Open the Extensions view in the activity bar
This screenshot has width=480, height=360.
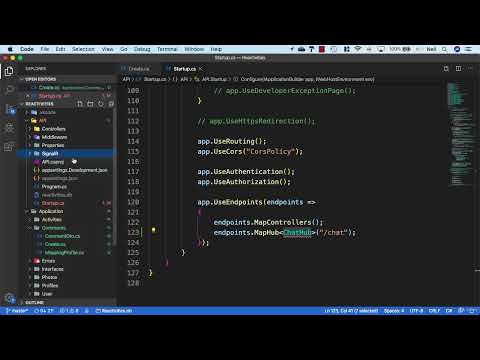[x=9, y=147]
